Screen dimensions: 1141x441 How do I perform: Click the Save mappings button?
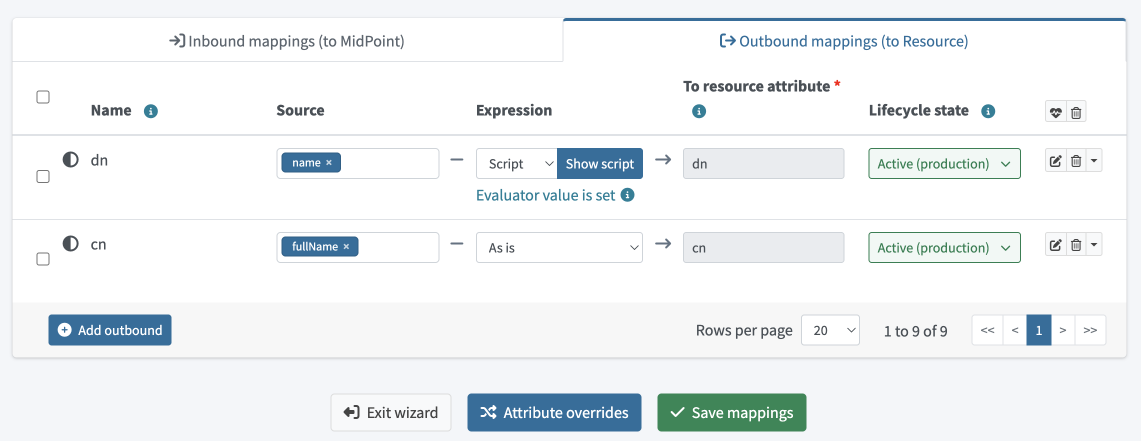click(x=731, y=412)
